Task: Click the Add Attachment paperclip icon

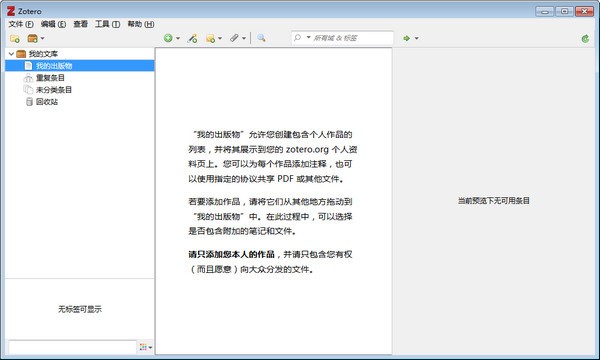Action: point(234,38)
